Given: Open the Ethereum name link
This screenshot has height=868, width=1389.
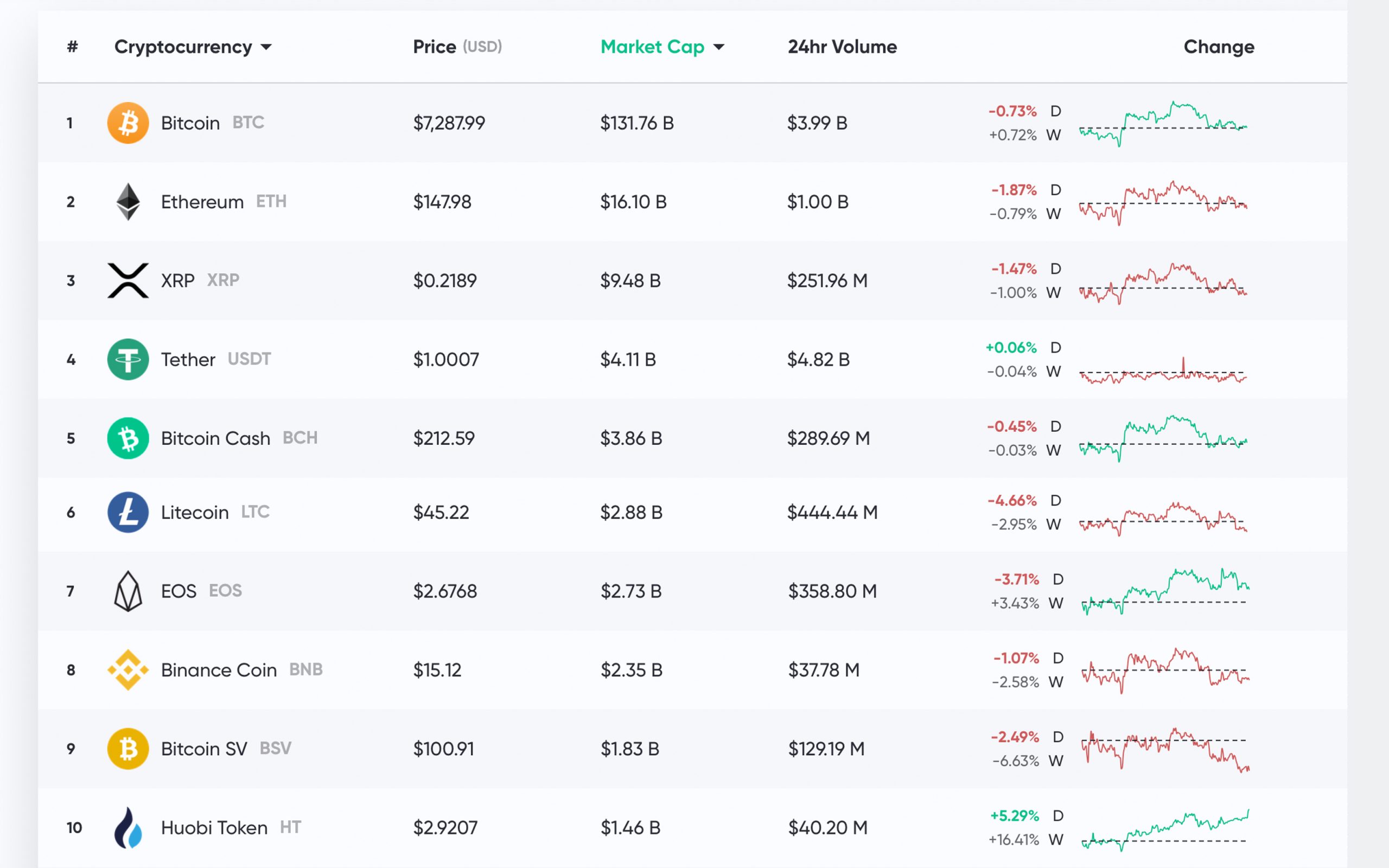Looking at the screenshot, I should [202, 201].
